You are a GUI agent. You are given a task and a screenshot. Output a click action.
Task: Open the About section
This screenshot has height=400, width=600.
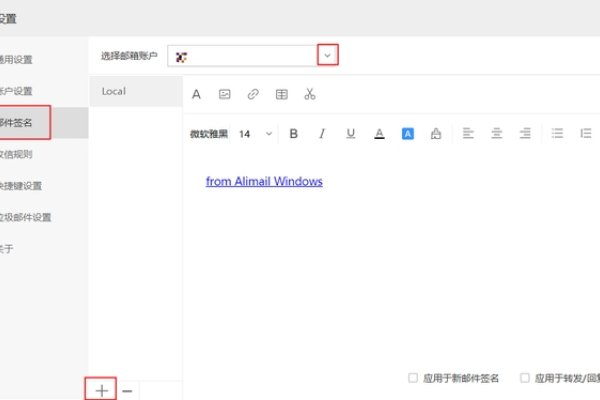(7, 249)
